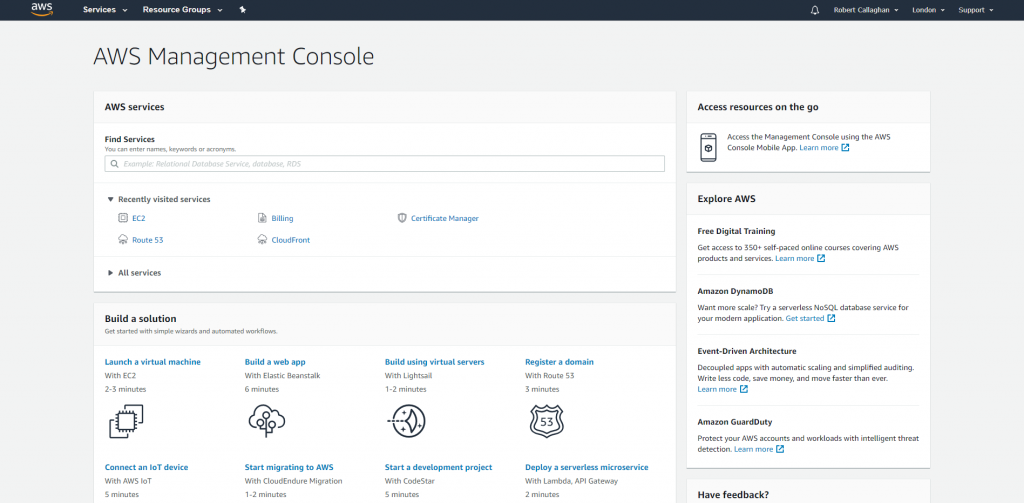Click the Have feedback? panel heading
Viewport: 1024px width, 503px height.
pyautogui.click(x=733, y=495)
